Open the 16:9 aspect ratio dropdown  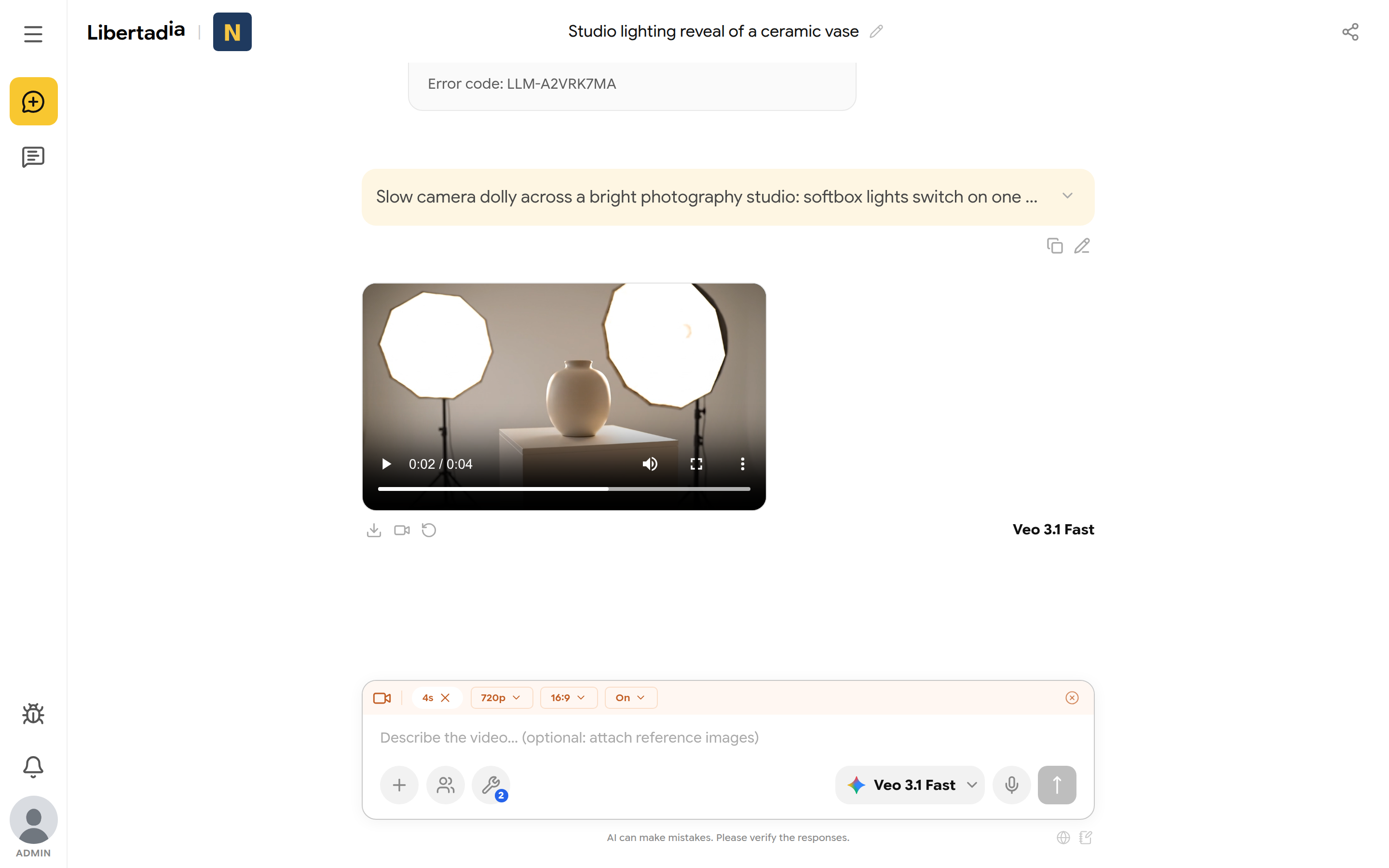[568, 697]
